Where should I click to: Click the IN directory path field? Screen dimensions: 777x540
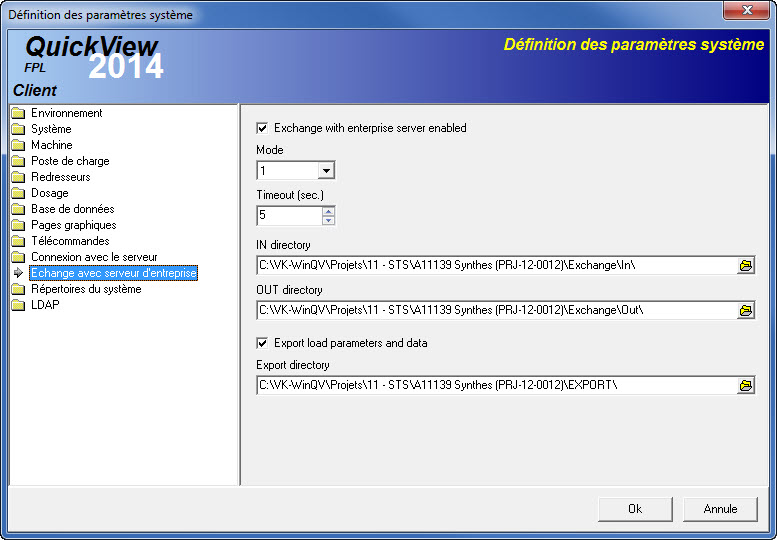497,266
